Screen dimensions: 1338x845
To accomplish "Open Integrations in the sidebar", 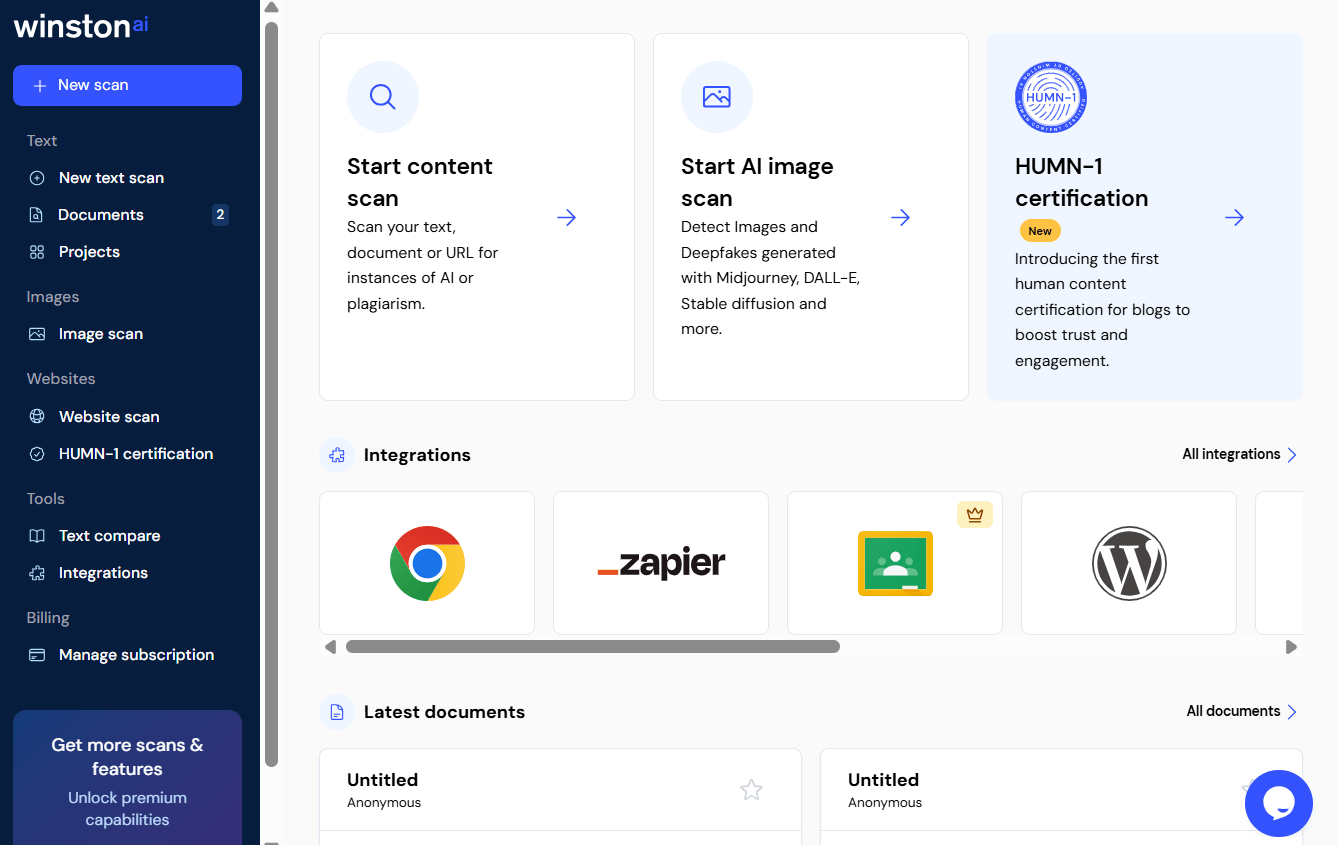I will (x=103, y=573).
